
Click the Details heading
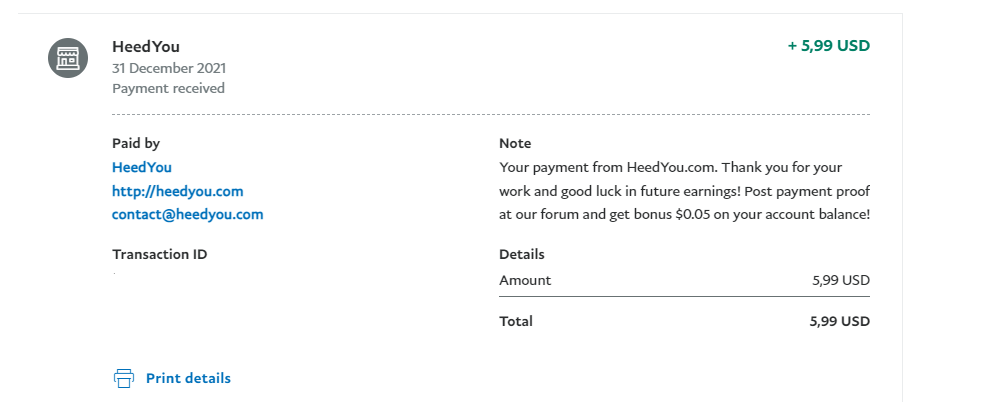522,255
